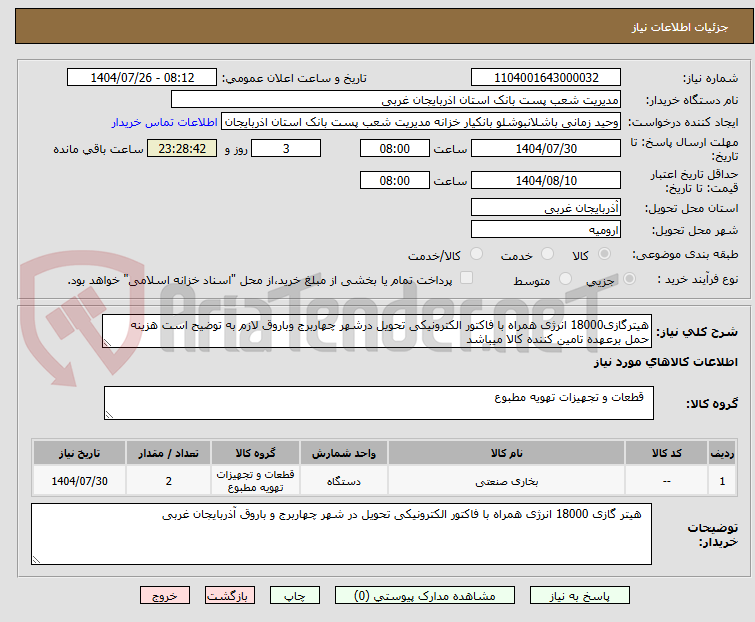Click the response deadline date 1404/07/30 field
755x622 pixels.
click(546, 148)
